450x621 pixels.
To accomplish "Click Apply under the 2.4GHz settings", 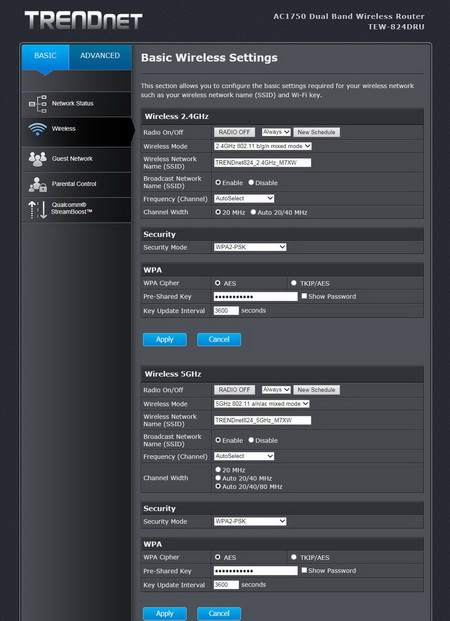I will click(x=164, y=339).
